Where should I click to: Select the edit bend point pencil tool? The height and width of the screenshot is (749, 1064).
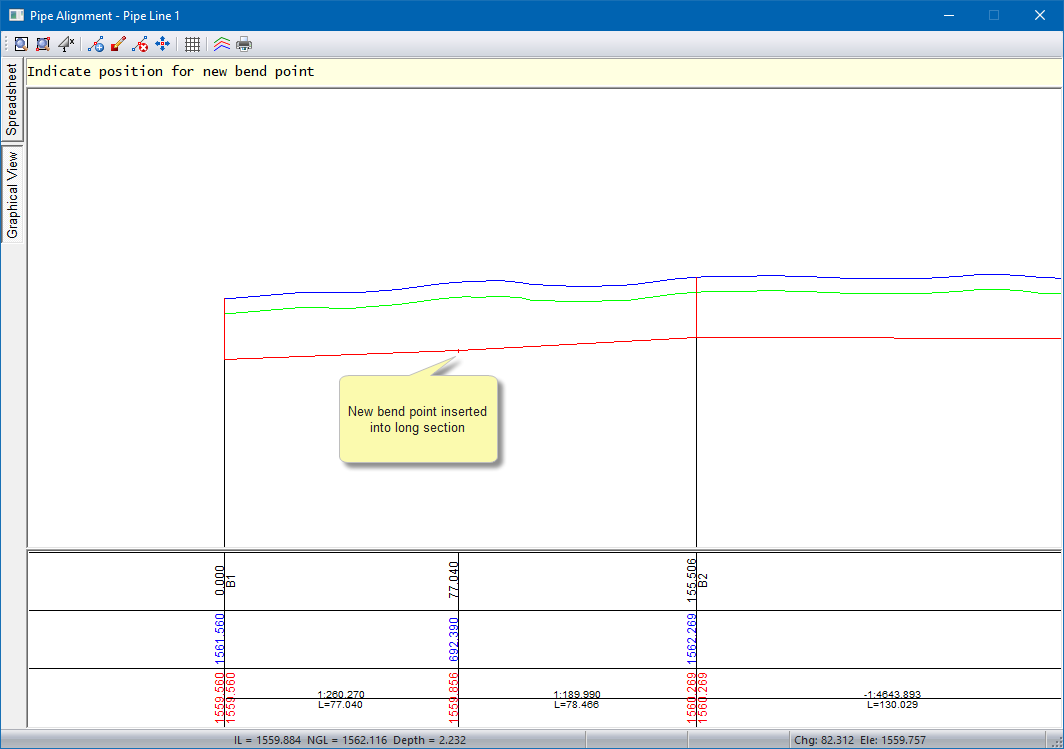point(118,44)
